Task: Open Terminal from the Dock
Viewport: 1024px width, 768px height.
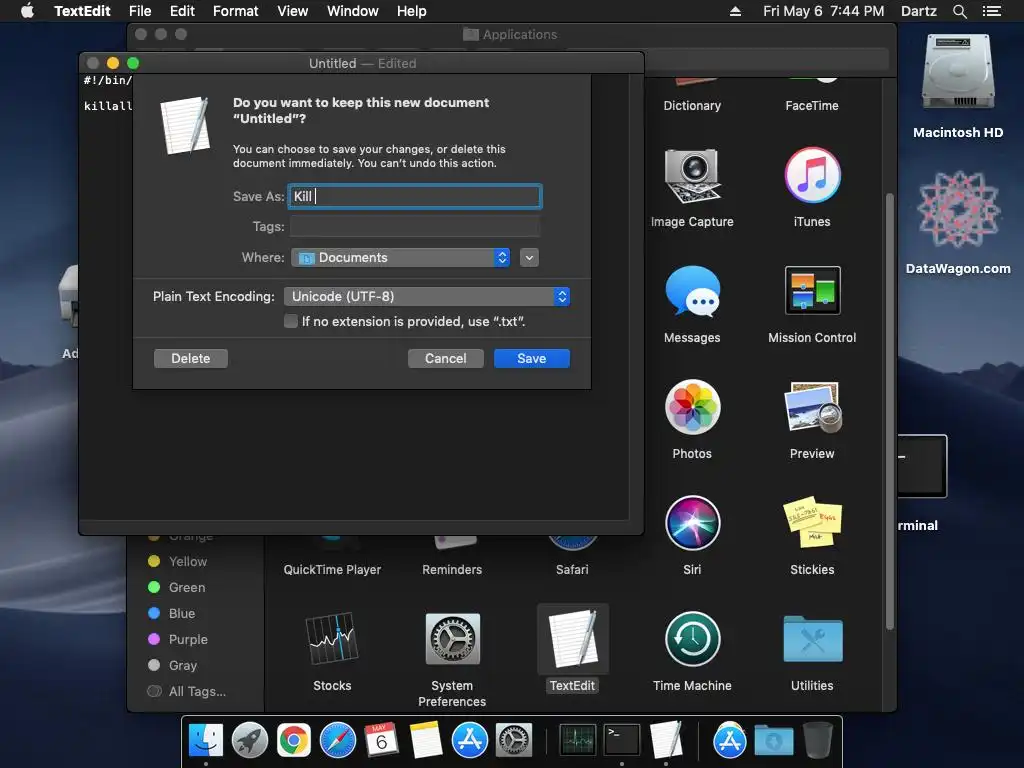Action: click(622, 740)
